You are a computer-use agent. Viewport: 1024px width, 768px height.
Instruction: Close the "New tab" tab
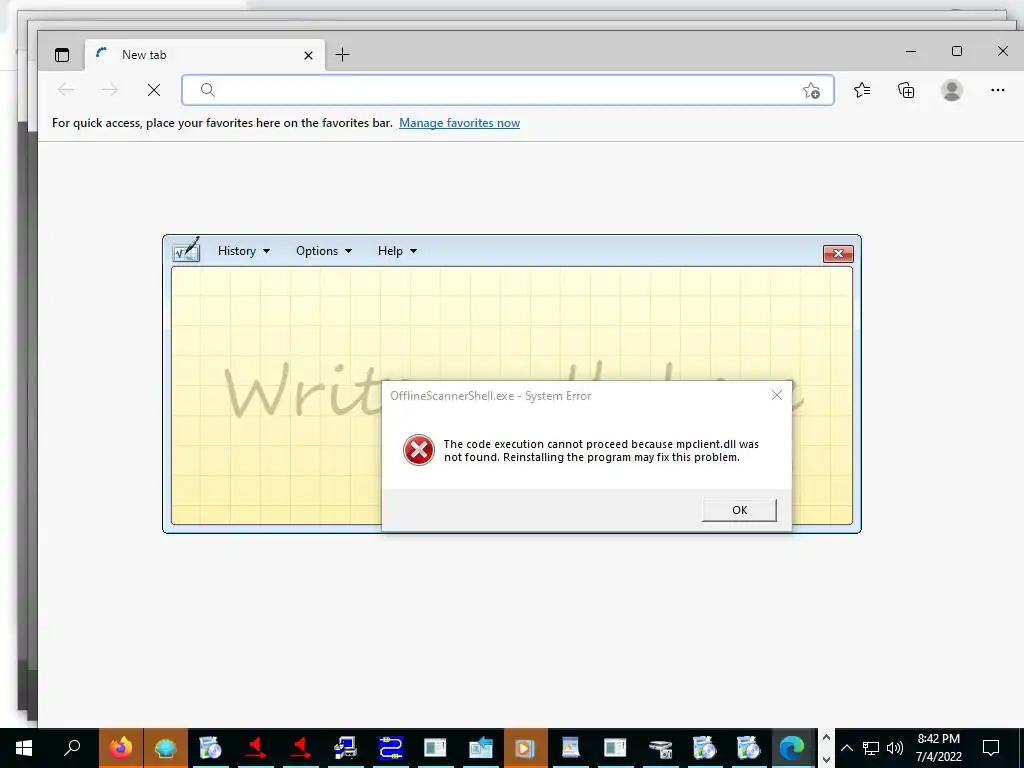coord(308,56)
